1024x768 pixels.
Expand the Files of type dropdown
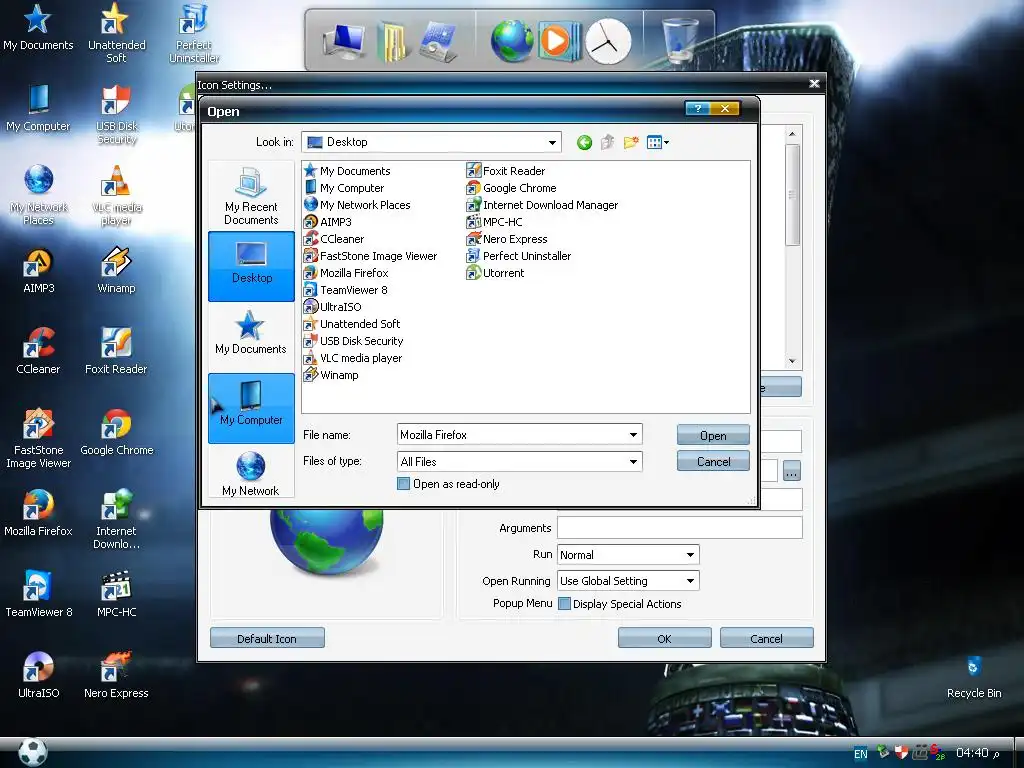coord(633,462)
